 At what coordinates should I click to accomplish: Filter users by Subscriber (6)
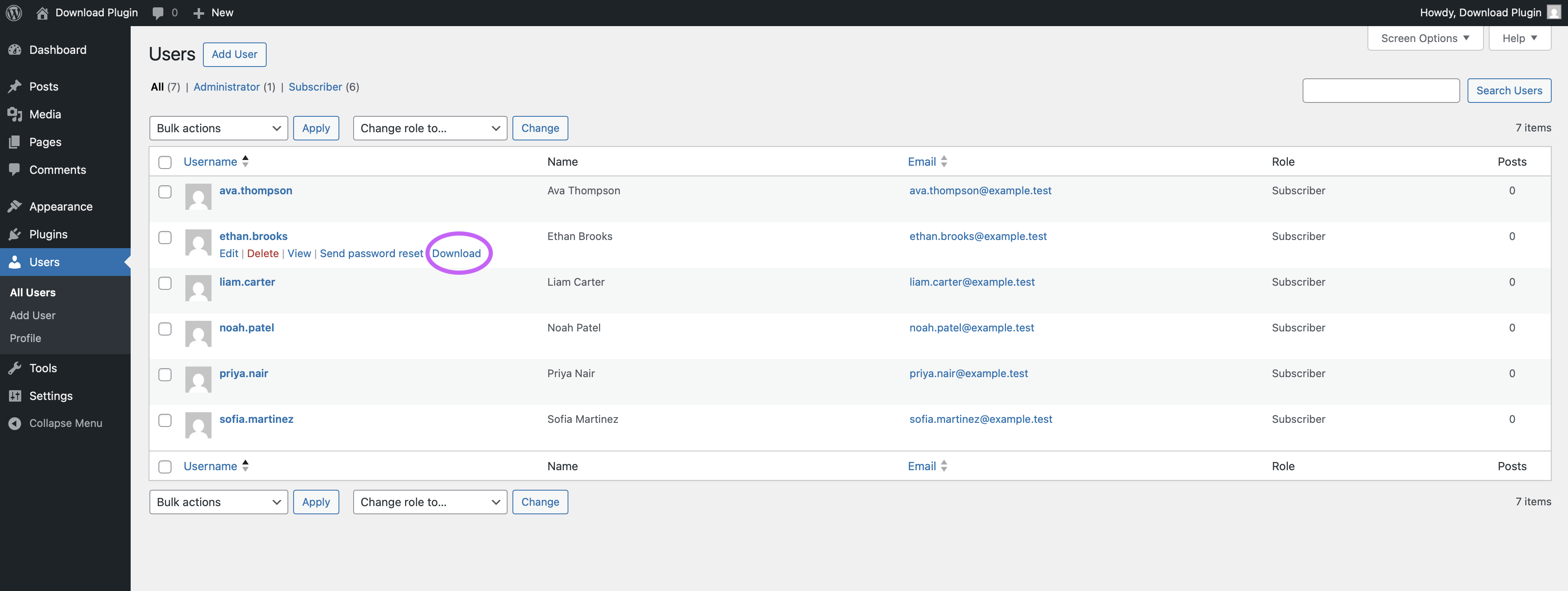coord(315,87)
